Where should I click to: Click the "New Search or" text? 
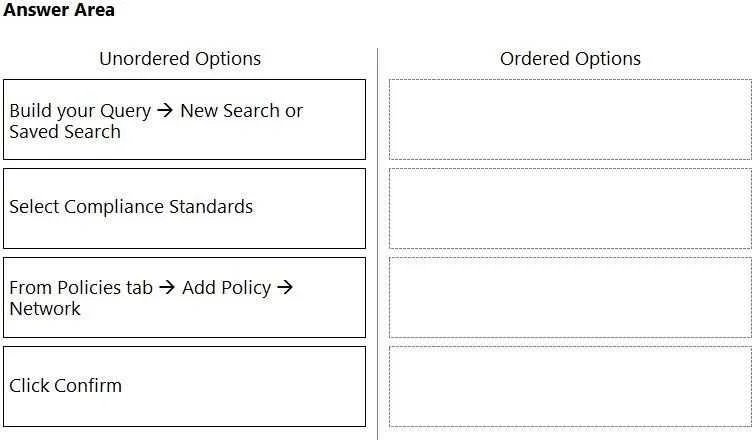click(242, 111)
